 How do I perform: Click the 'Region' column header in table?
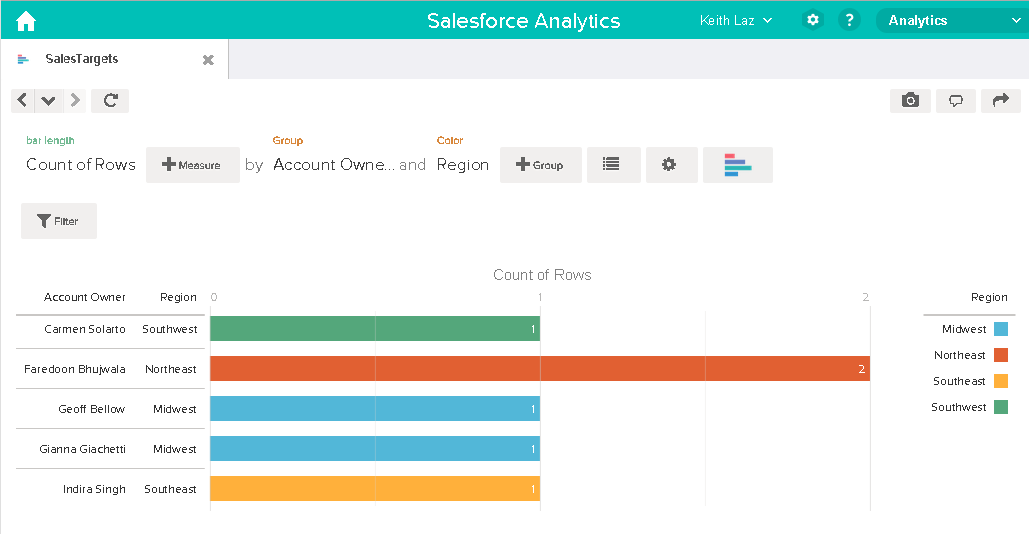pyautogui.click(x=178, y=297)
